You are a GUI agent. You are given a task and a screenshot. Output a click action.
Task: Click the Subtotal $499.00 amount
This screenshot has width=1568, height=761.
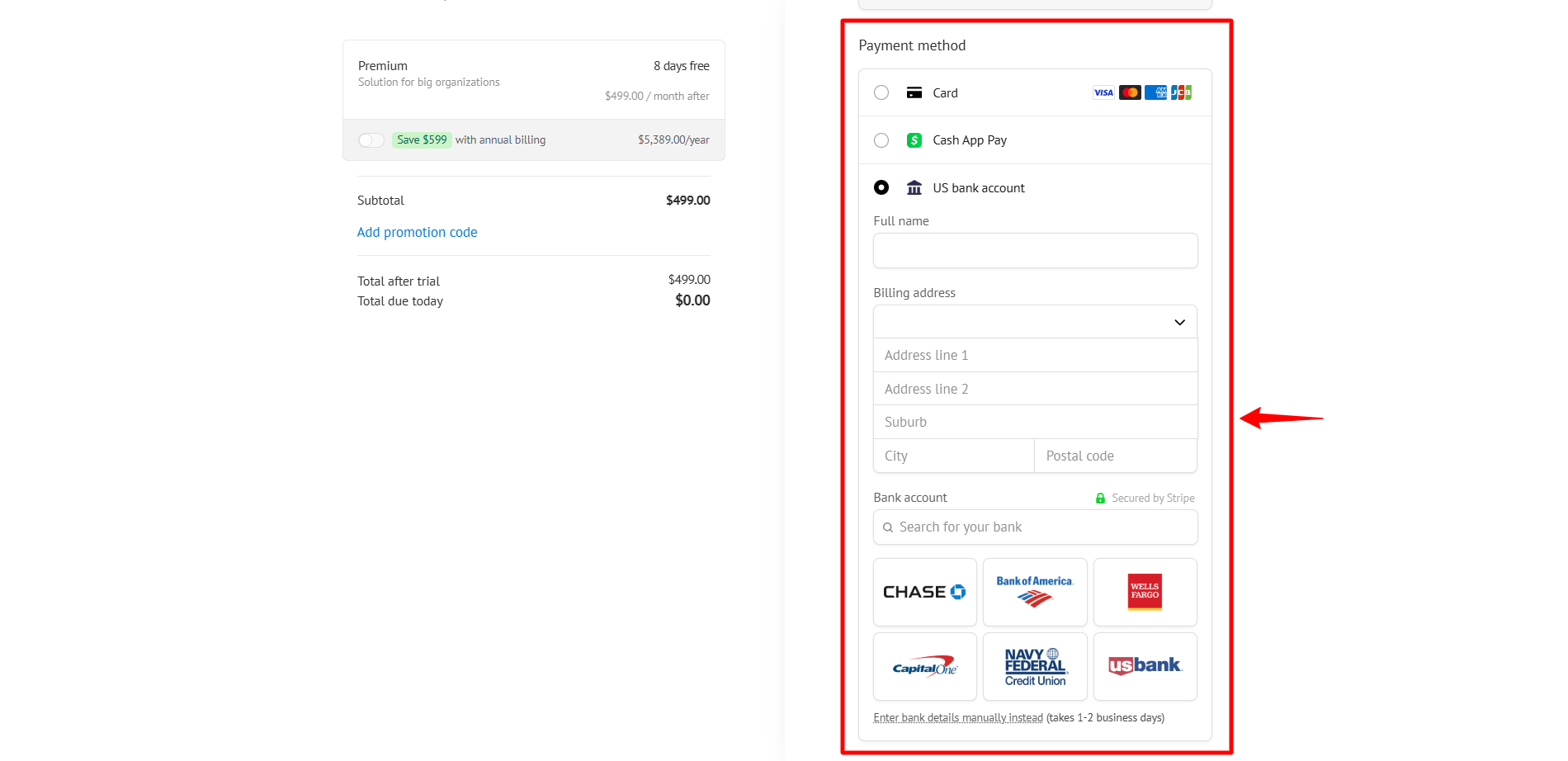click(x=688, y=201)
